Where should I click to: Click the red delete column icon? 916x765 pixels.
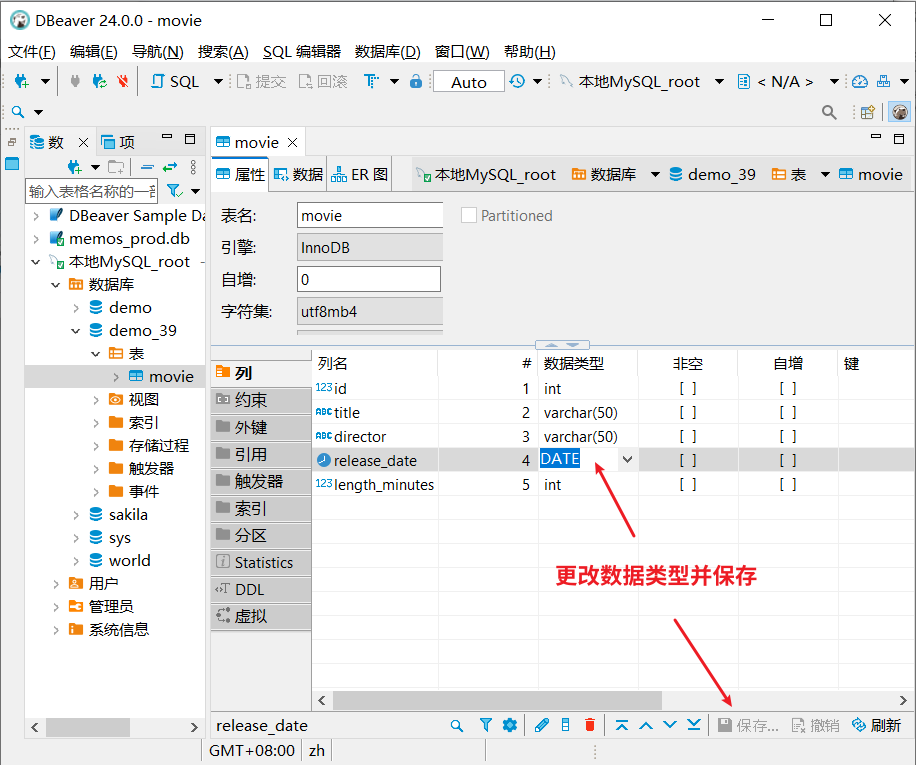[x=589, y=725]
